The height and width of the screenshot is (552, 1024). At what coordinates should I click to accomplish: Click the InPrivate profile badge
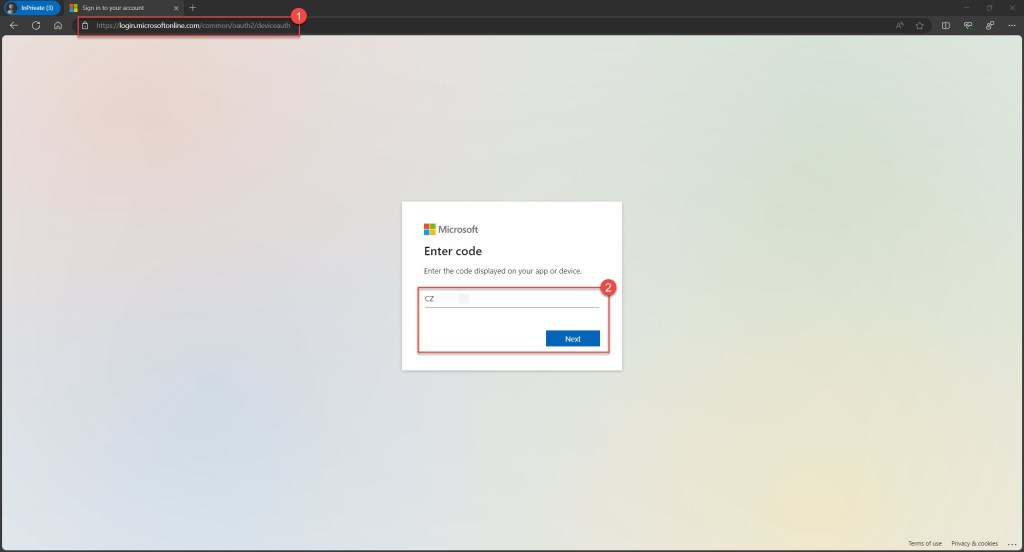pyautogui.click(x=31, y=7)
